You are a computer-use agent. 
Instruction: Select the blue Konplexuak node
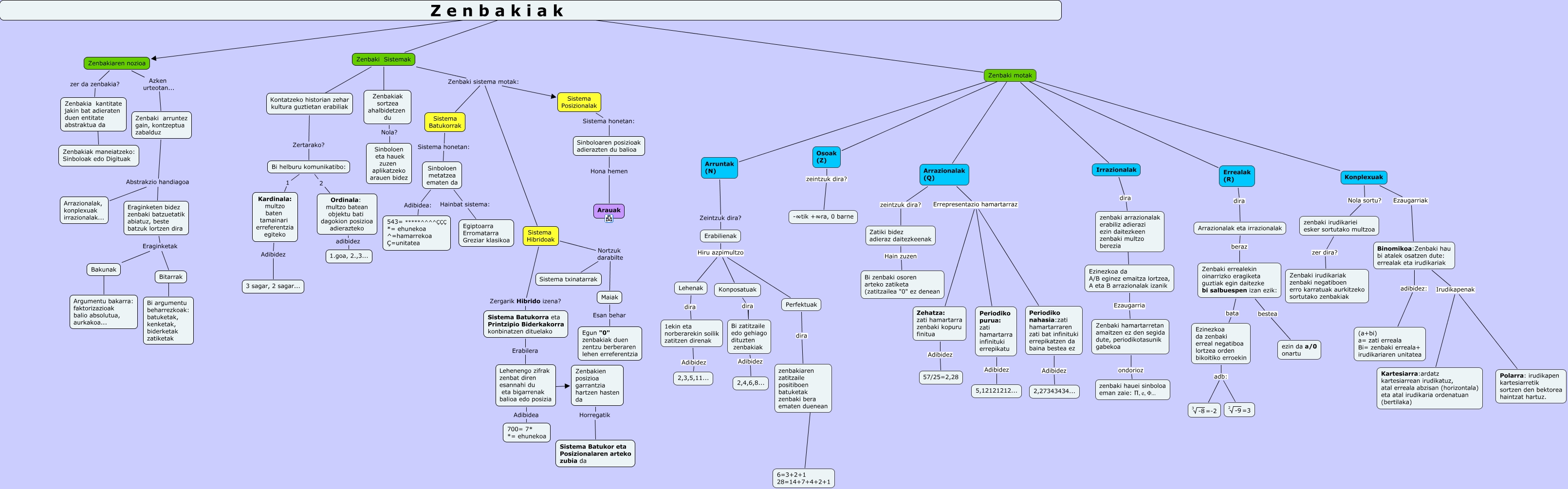1364,178
